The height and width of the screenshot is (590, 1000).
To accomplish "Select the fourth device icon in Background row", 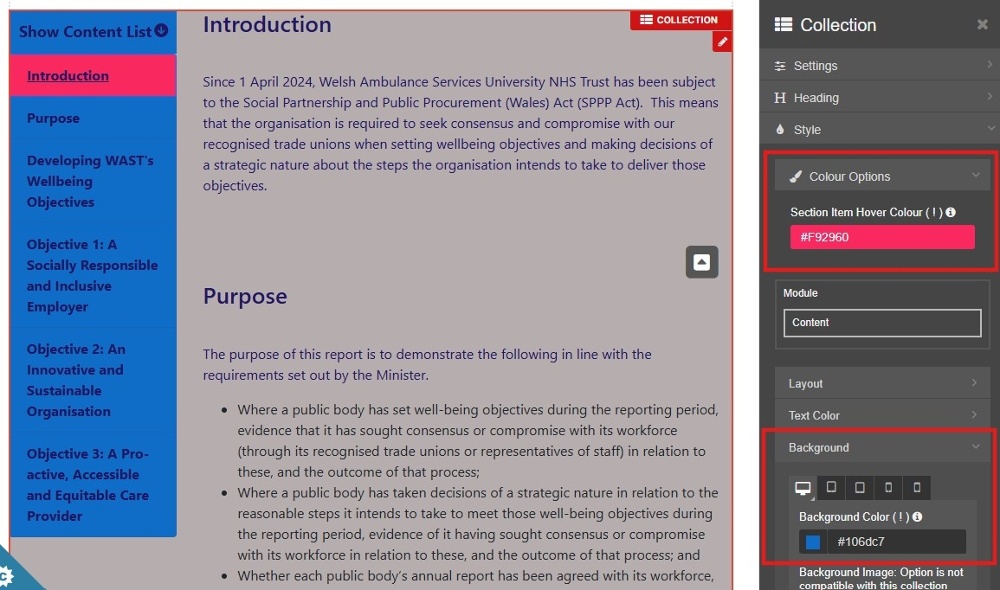I will pyautogui.click(x=888, y=488).
